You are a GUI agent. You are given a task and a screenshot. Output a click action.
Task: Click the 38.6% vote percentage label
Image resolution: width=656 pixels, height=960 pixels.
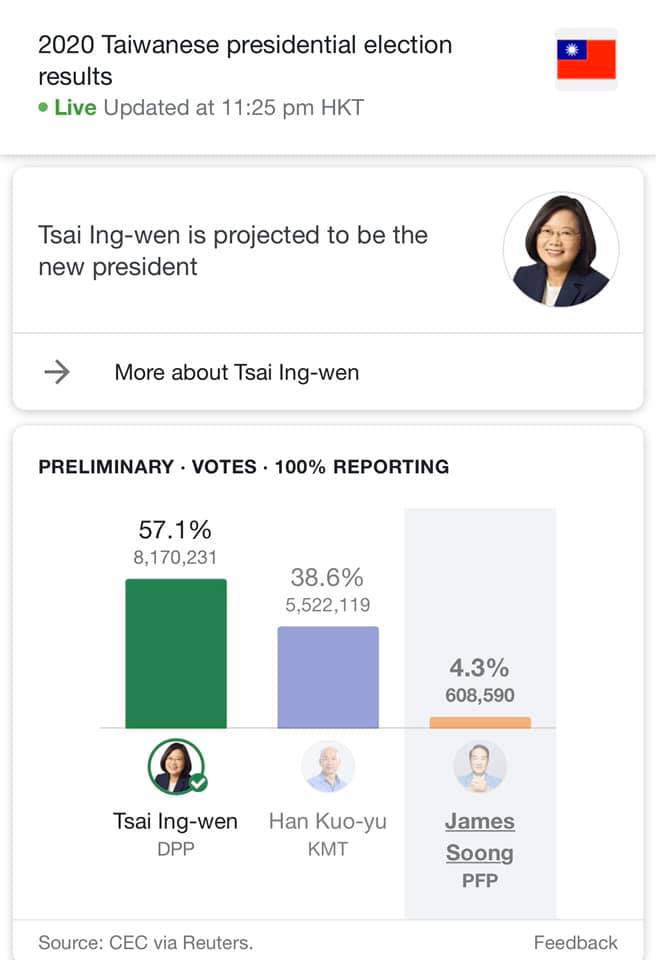pyautogui.click(x=327, y=577)
